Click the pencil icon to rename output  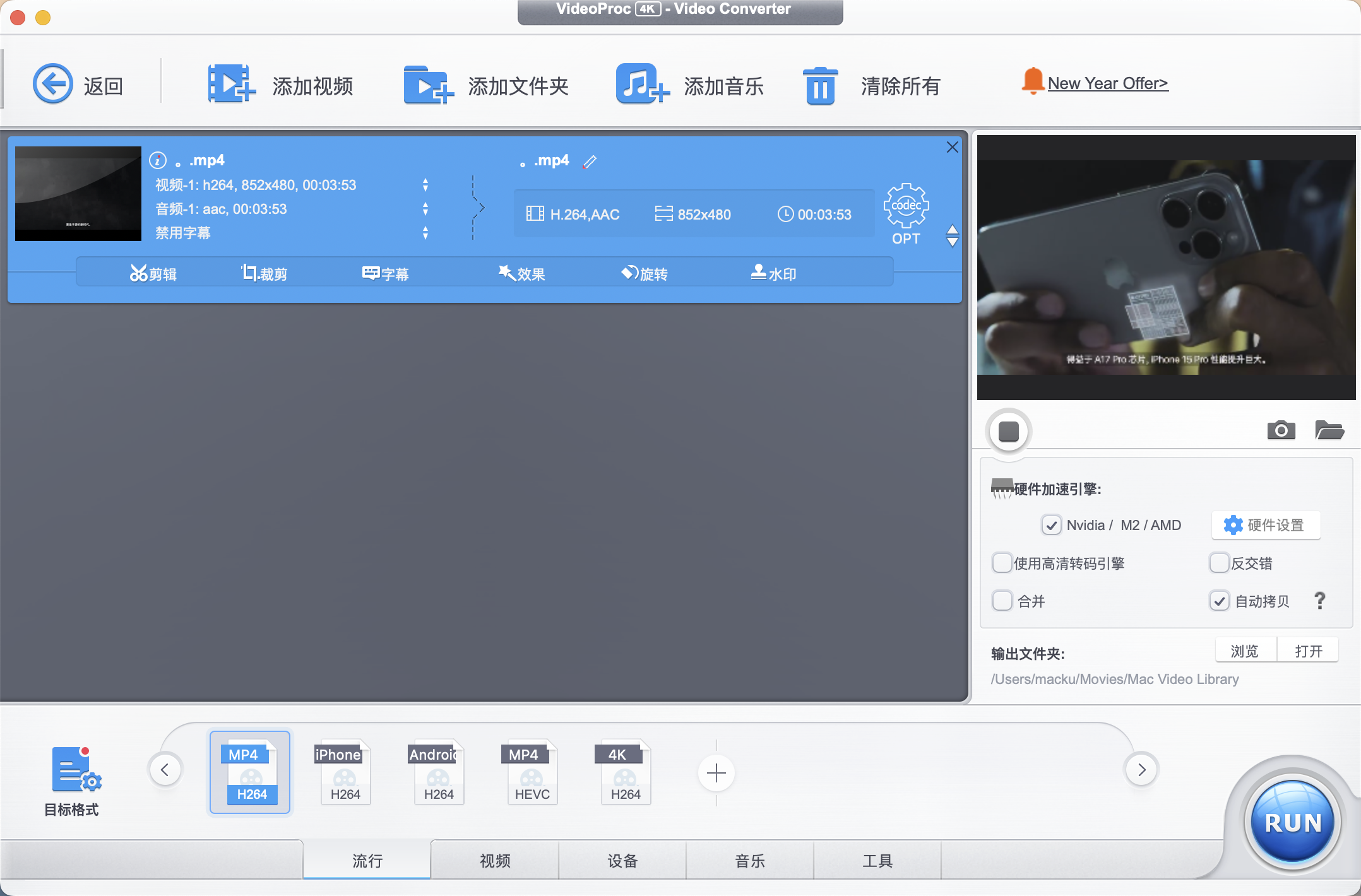(590, 162)
